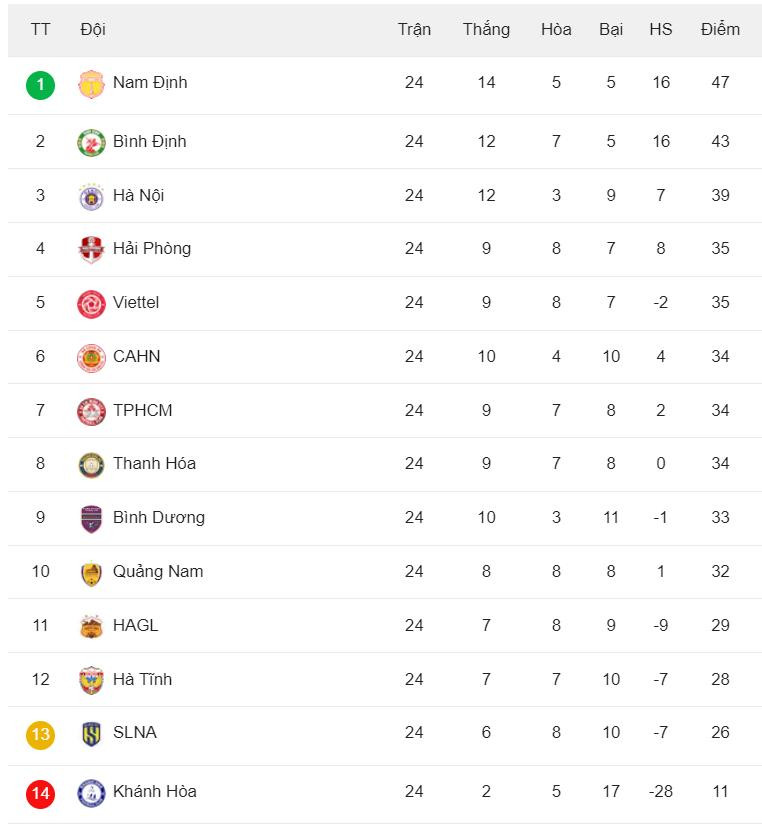
Task: Click the Khánh Hòa club logo
Action: (91, 793)
